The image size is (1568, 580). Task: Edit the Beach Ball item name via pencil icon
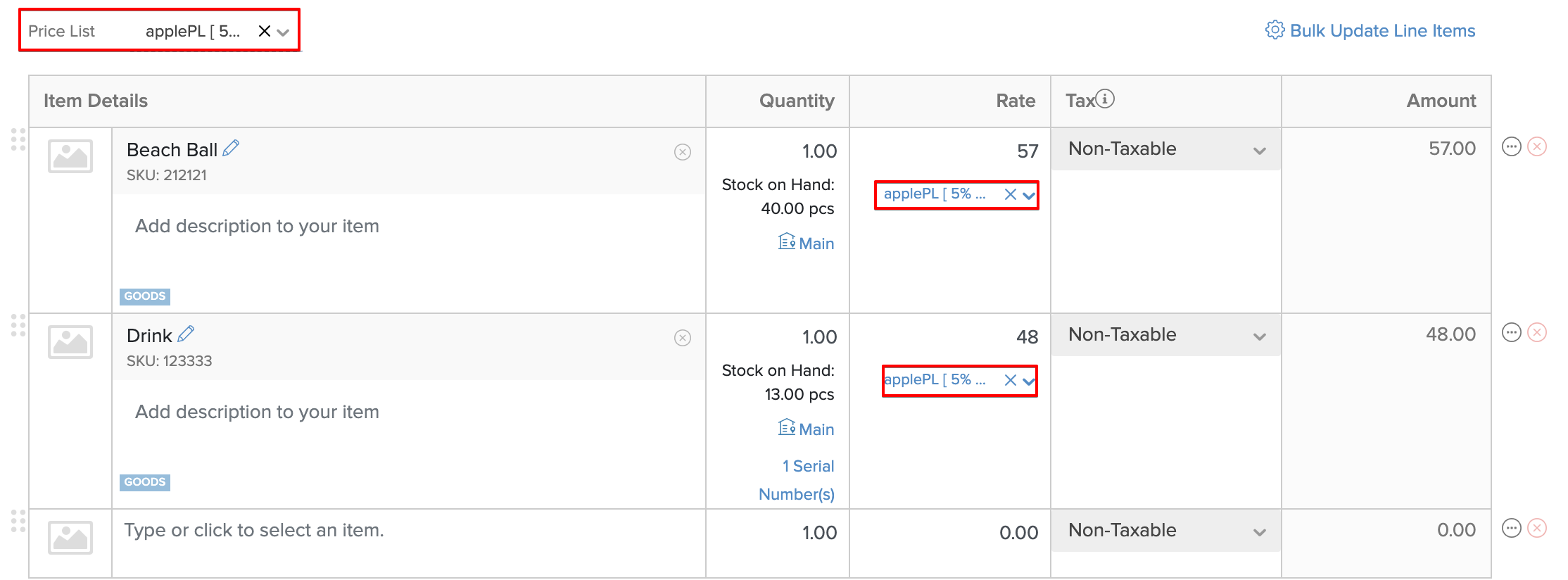230,148
